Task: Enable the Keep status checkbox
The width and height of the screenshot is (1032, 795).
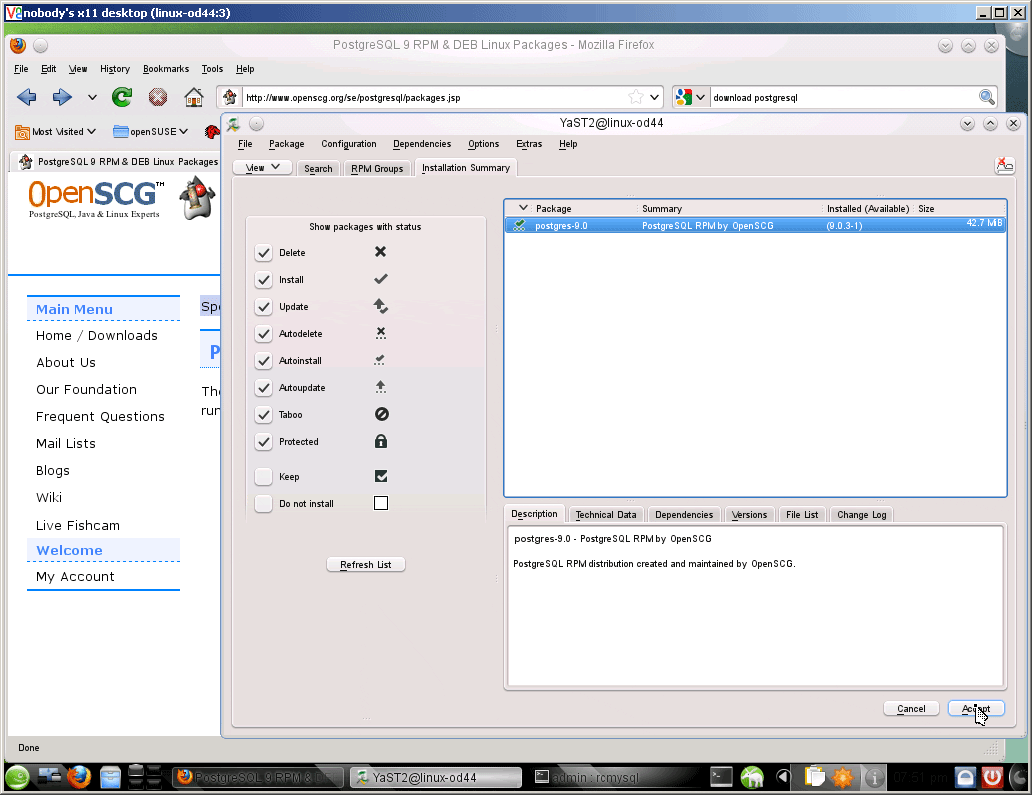Action: click(263, 476)
